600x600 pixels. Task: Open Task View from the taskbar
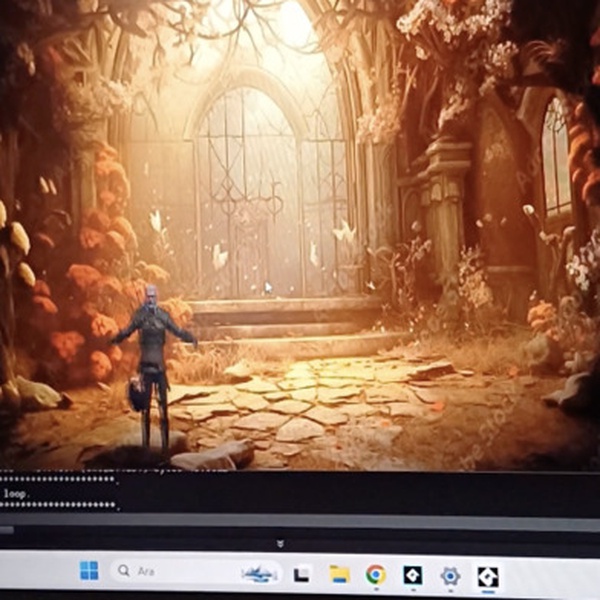coord(300,574)
